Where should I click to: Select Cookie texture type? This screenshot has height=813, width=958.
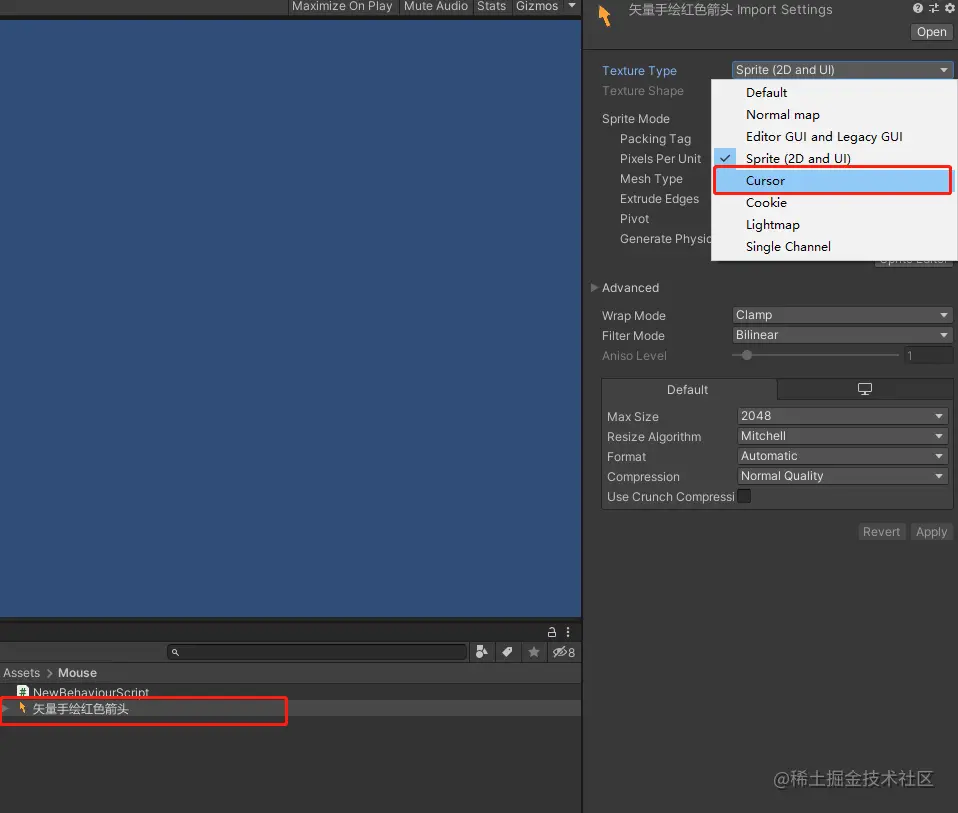point(834,202)
